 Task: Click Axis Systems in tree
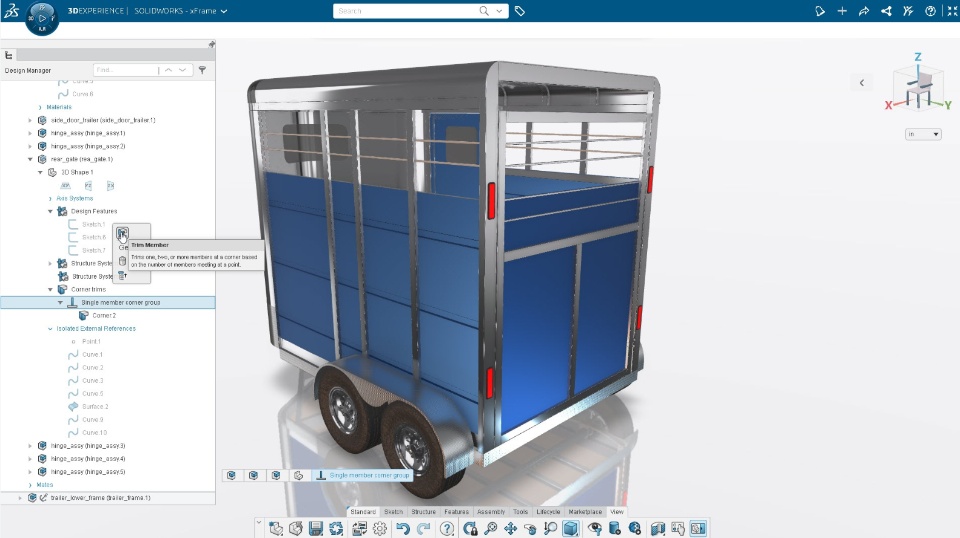[x=75, y=198]
